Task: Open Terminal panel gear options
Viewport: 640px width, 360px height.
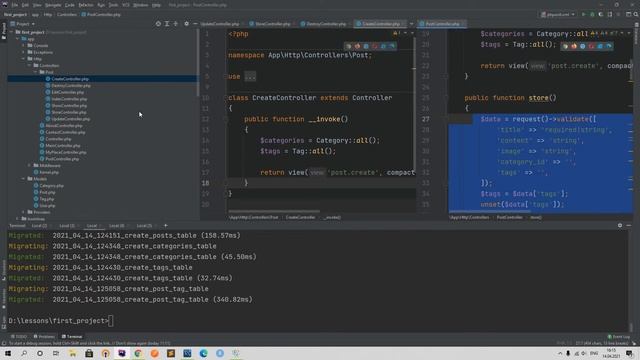Action: [x=620, y=225]
